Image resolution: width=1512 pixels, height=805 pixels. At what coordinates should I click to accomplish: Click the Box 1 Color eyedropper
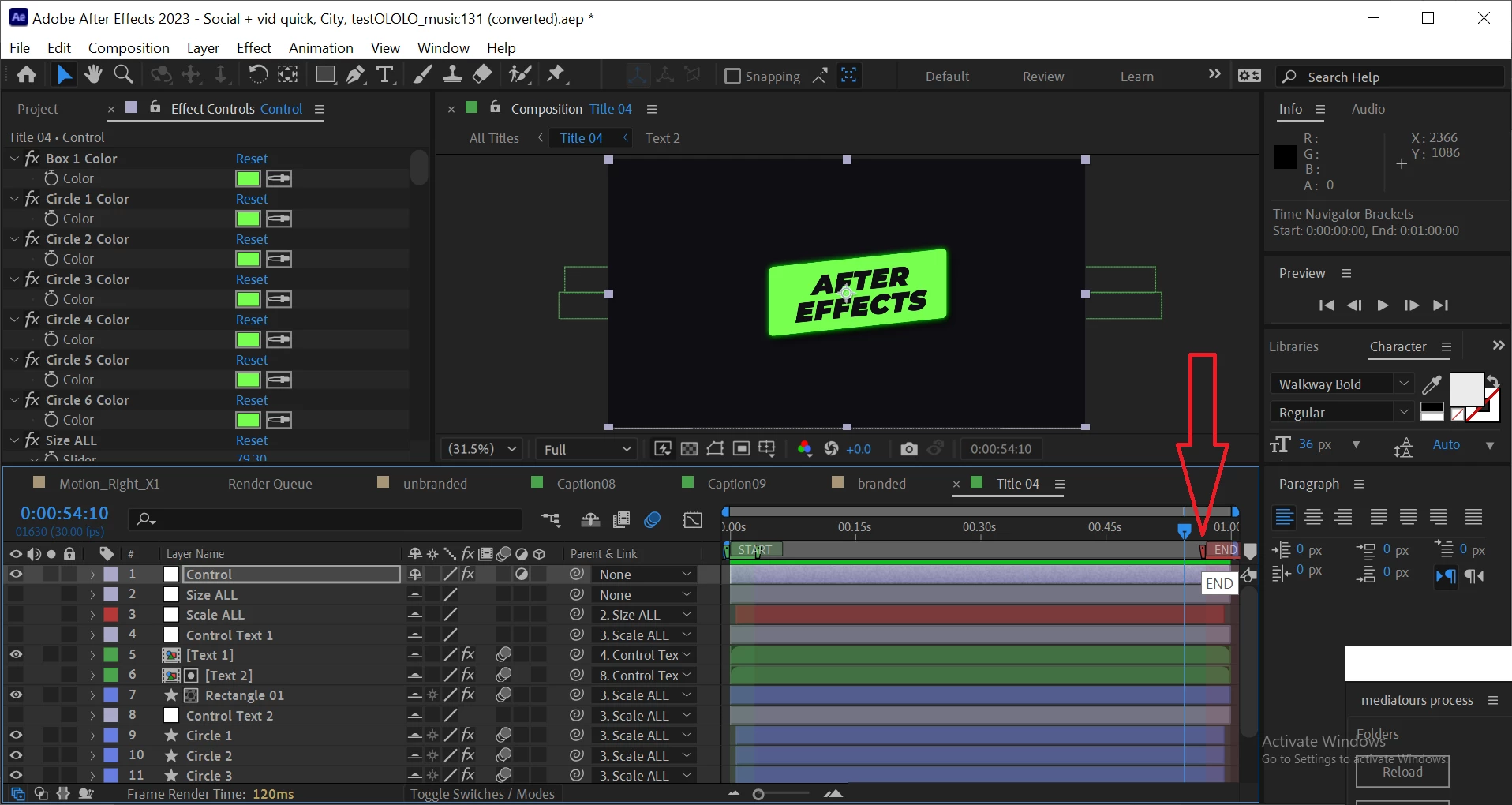click(x=280, y=178)
